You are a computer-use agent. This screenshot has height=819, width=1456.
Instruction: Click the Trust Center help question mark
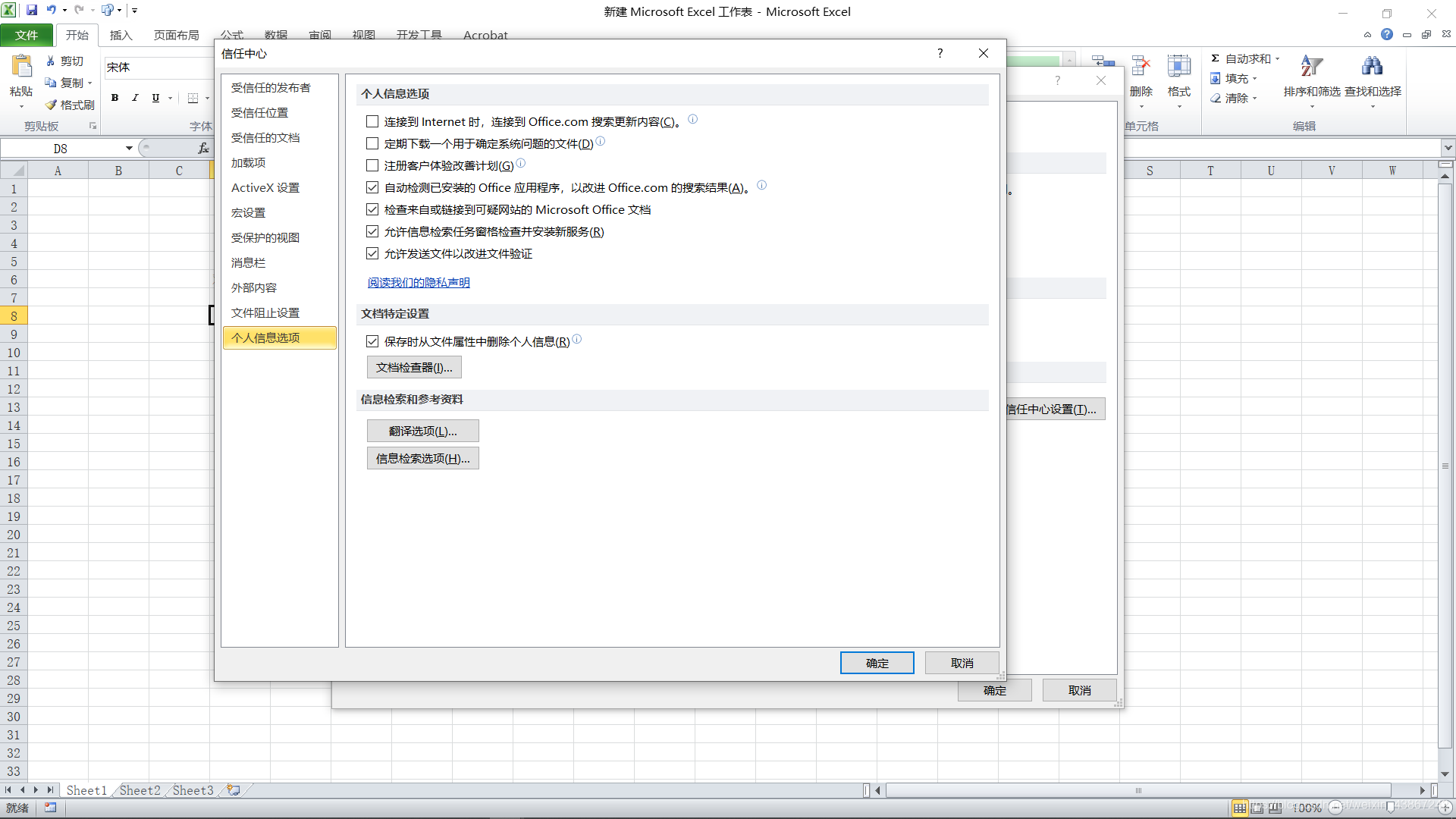point(940,53)
